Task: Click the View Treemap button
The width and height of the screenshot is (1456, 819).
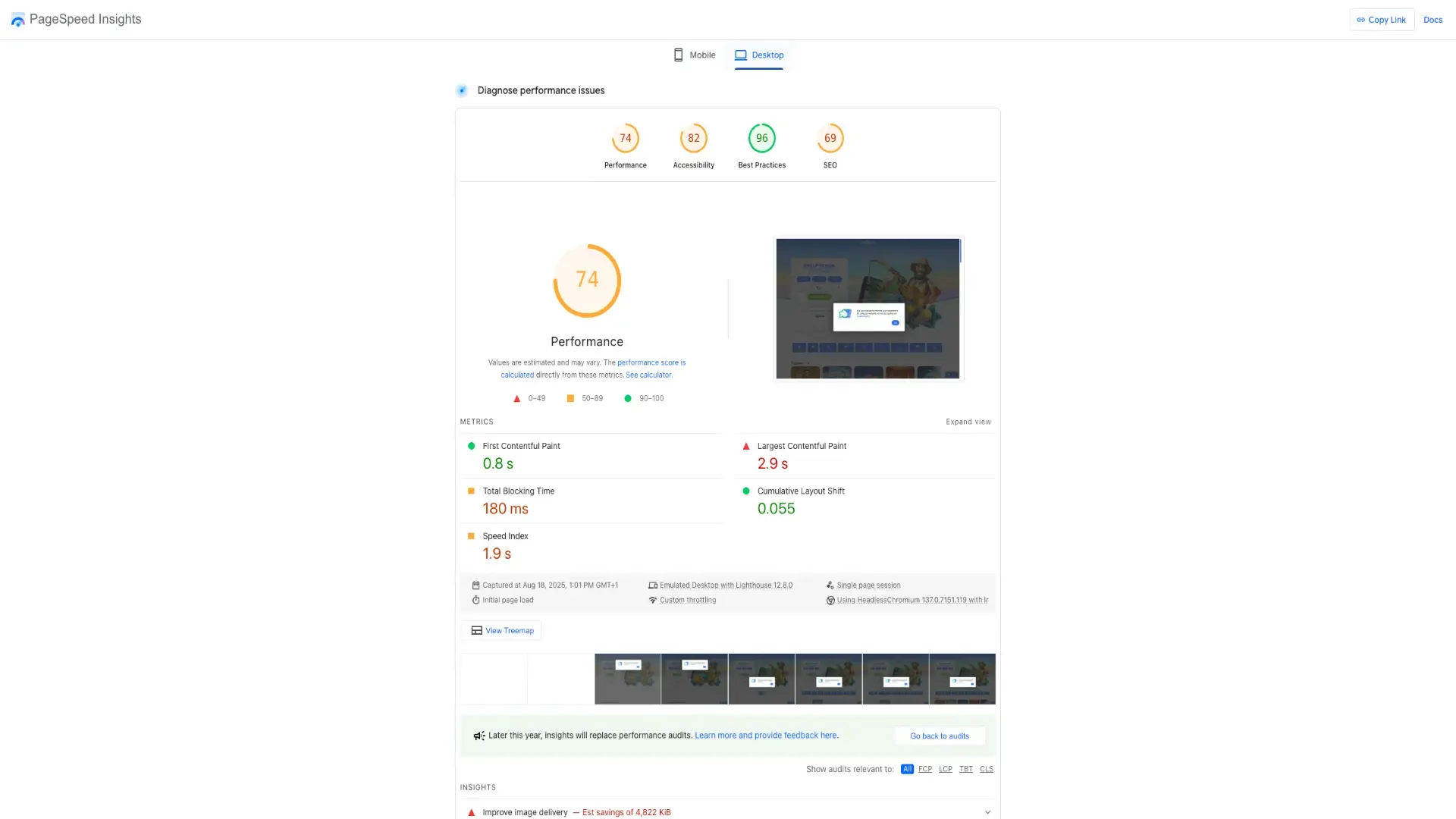Action: pos(501,630)
